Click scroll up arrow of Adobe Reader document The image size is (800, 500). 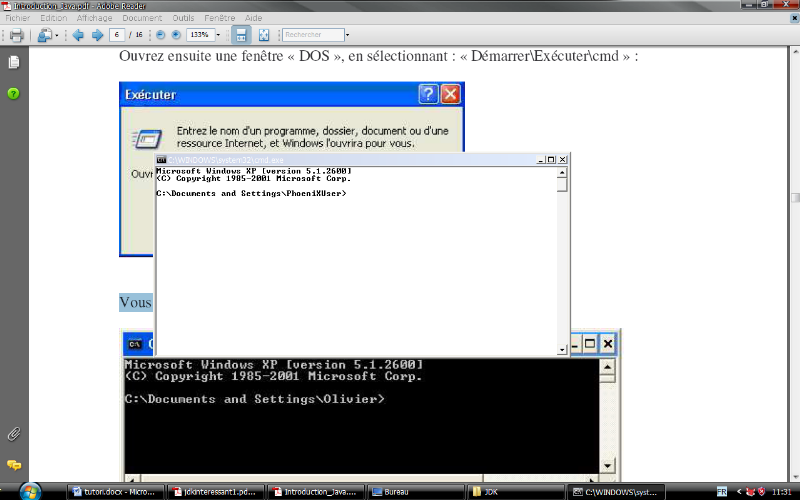pos(795,52)
